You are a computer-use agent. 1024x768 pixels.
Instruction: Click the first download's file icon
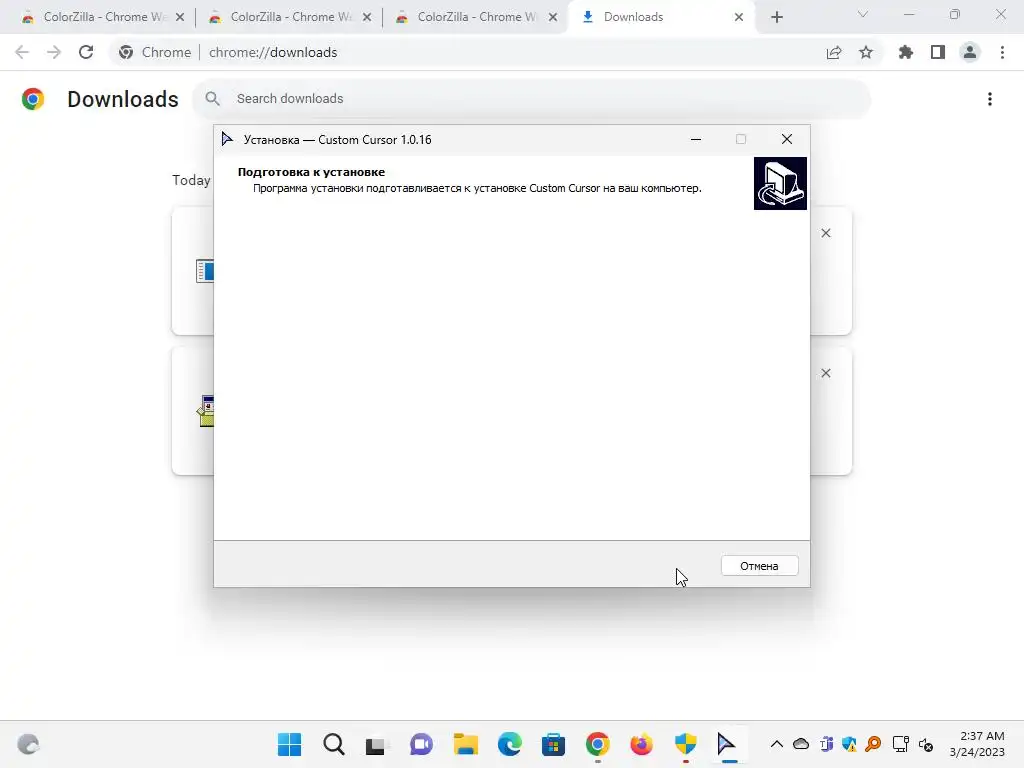click(204, 270)
